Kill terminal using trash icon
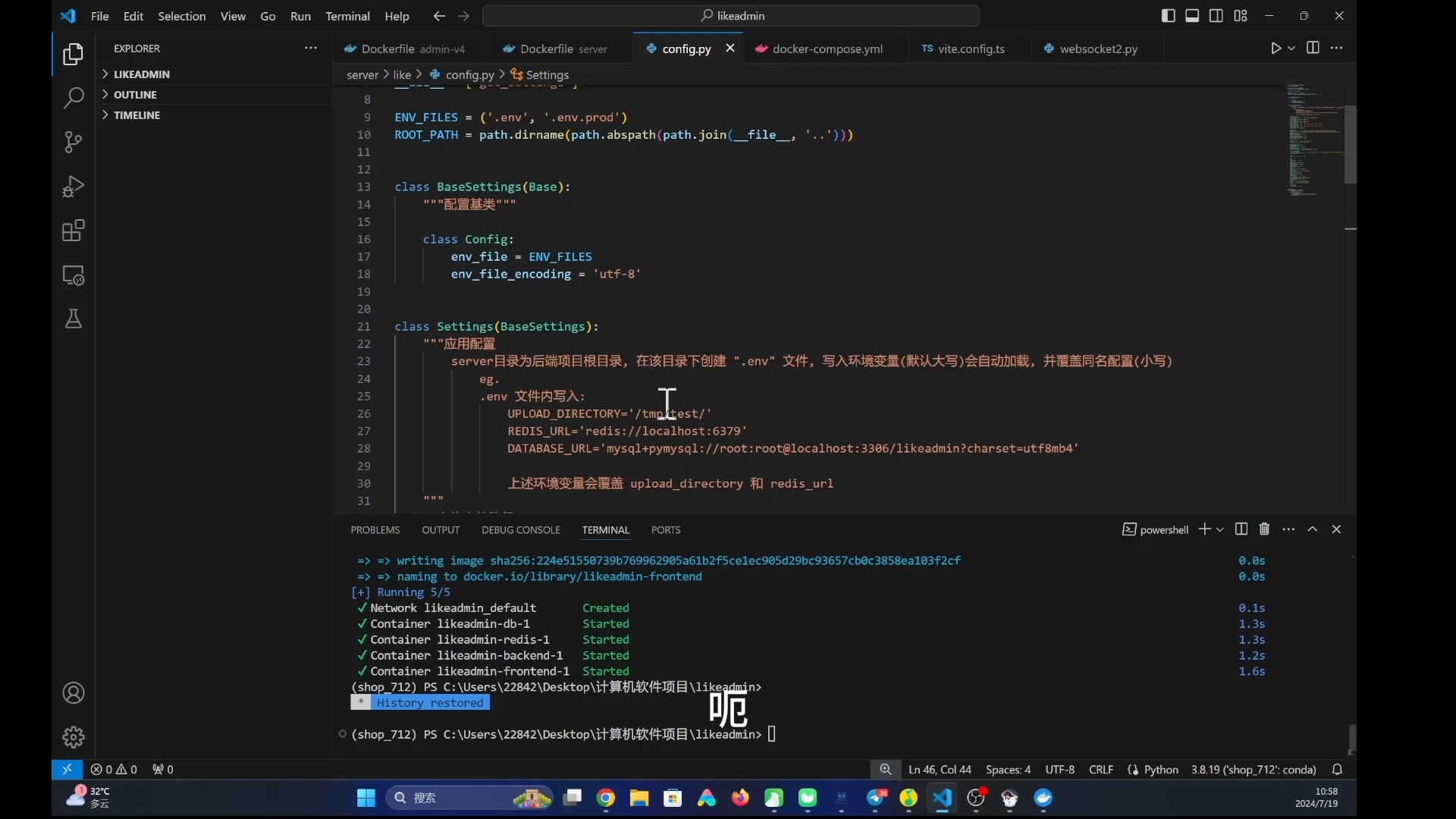Screen dimensions: 1456x819 [1264, 529]
